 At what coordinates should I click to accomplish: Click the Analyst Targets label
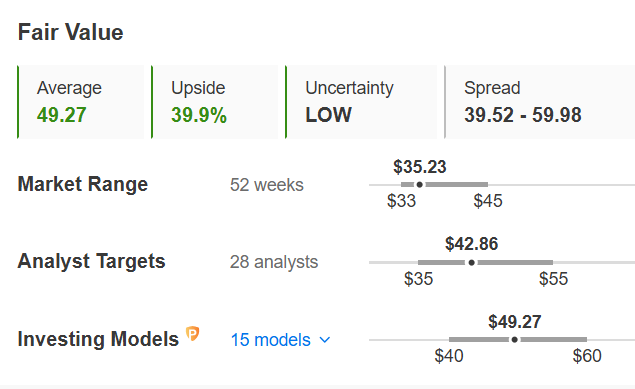point(92,261)
